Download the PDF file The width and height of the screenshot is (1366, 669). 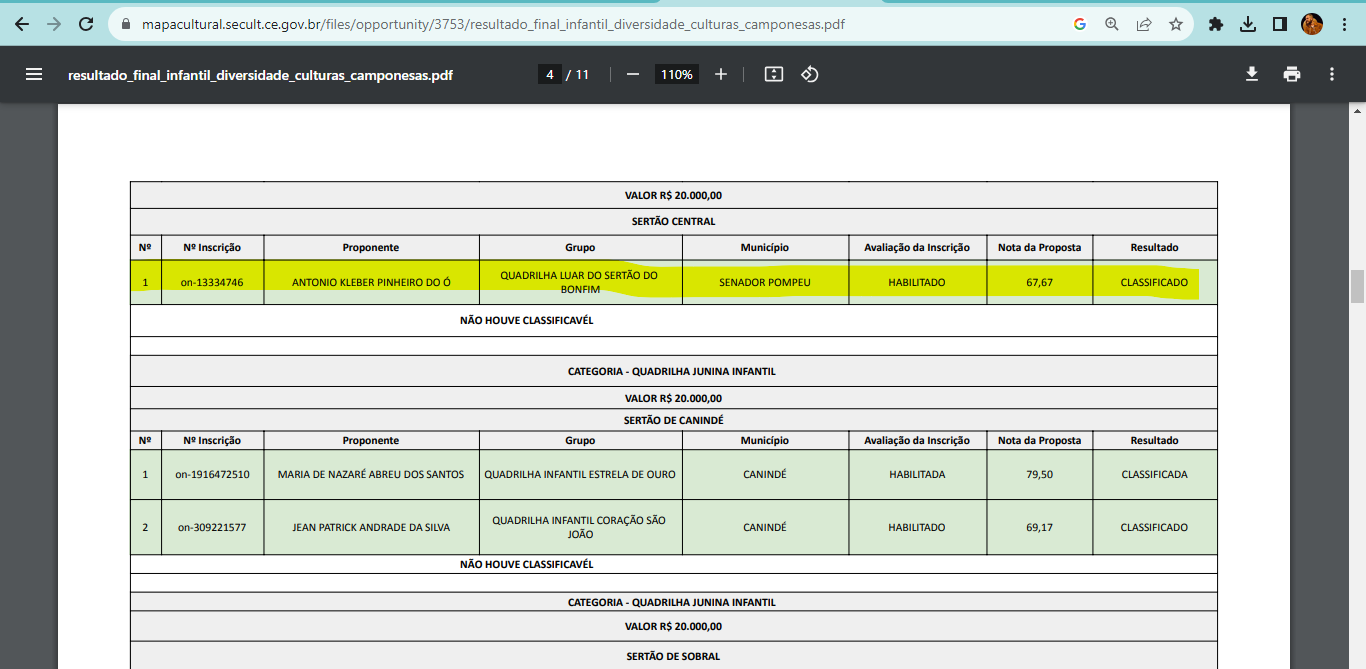1251,74
